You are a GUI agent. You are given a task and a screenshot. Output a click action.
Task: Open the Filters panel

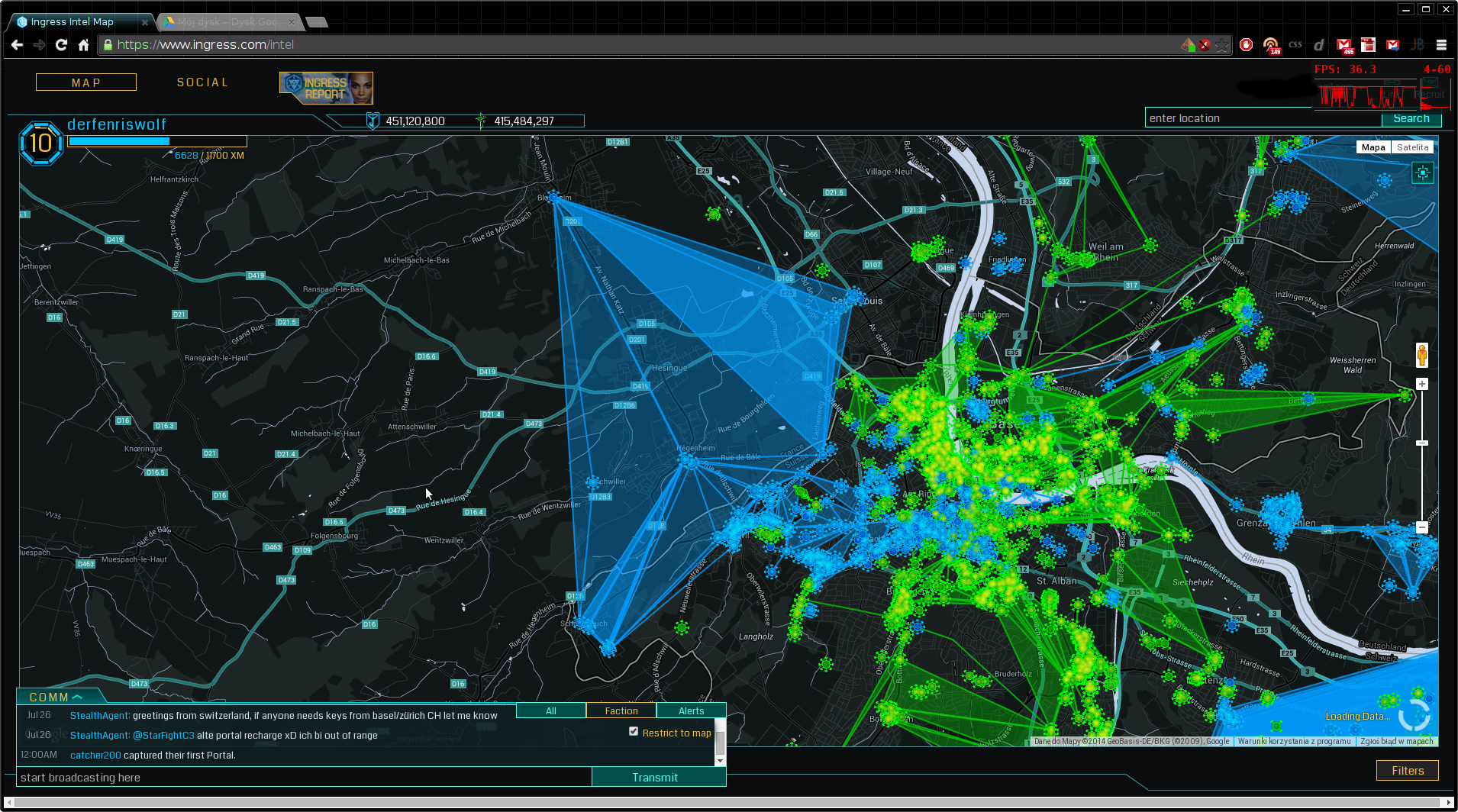1407,771
